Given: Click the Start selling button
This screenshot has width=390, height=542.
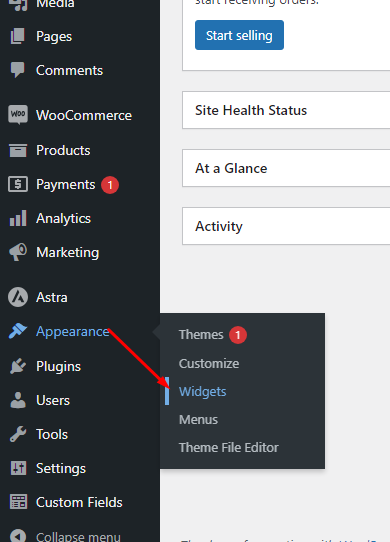Looking at the screenshot, I should pos(239,35).
